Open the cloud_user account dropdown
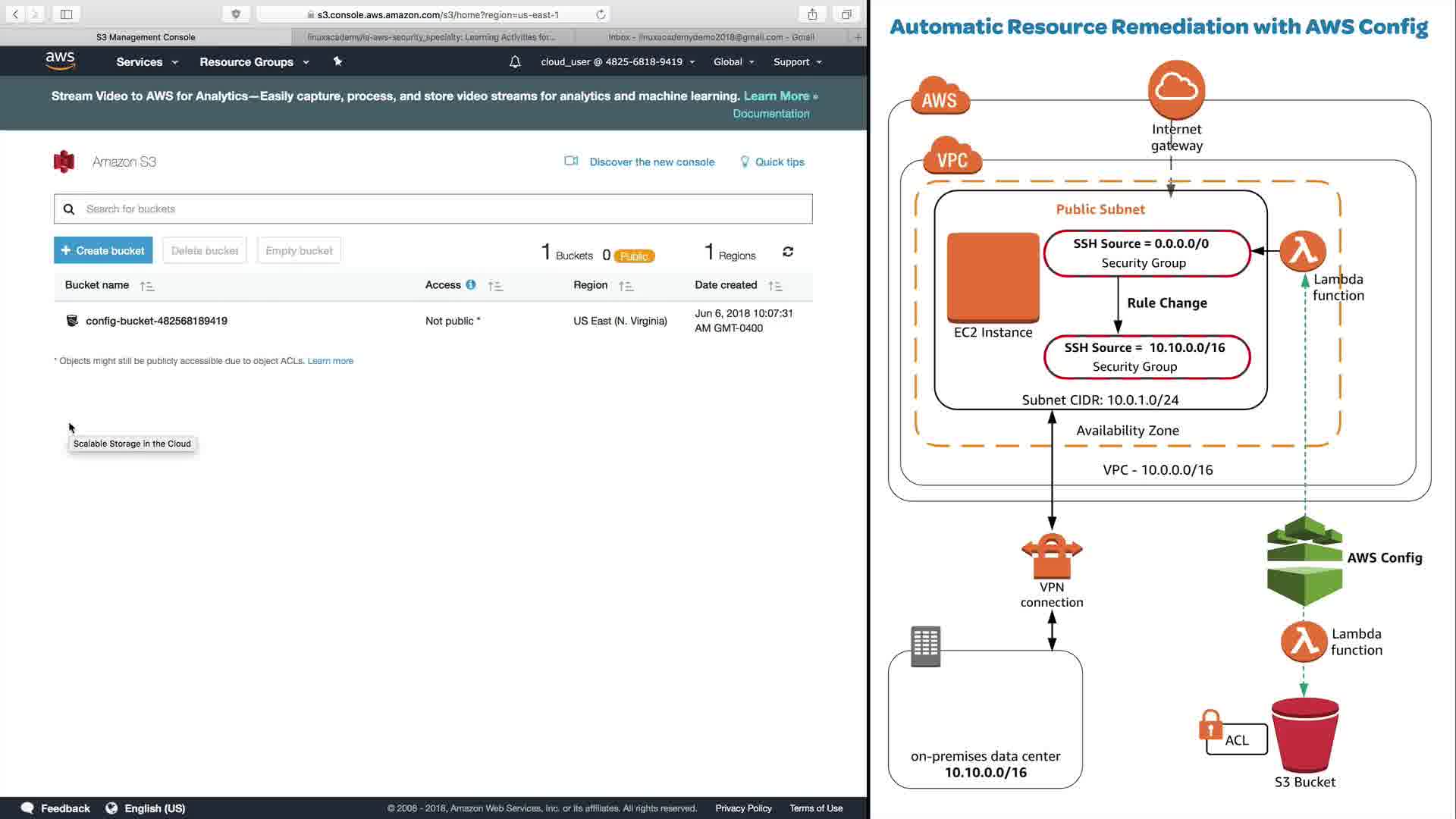Viewport: 1456px width, 819px height. coord(617,62)
